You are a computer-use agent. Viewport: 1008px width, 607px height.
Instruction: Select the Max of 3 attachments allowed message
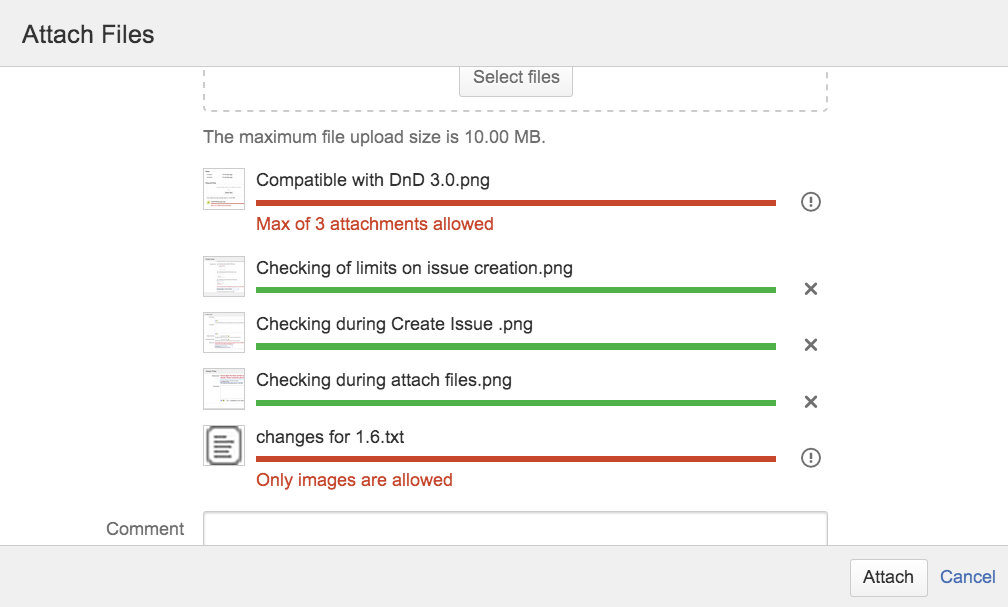pos(374,224)
